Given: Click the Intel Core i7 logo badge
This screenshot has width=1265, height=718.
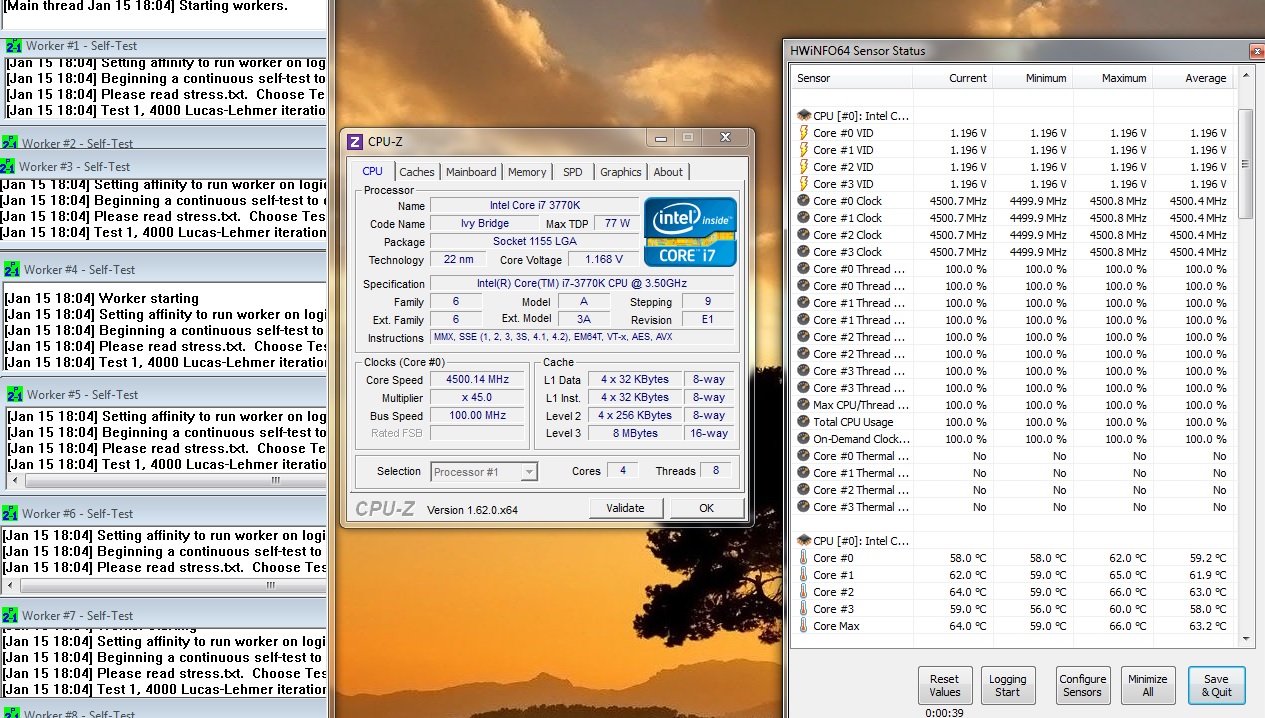Looking at the screenshot, I should [x=690, y=232].
